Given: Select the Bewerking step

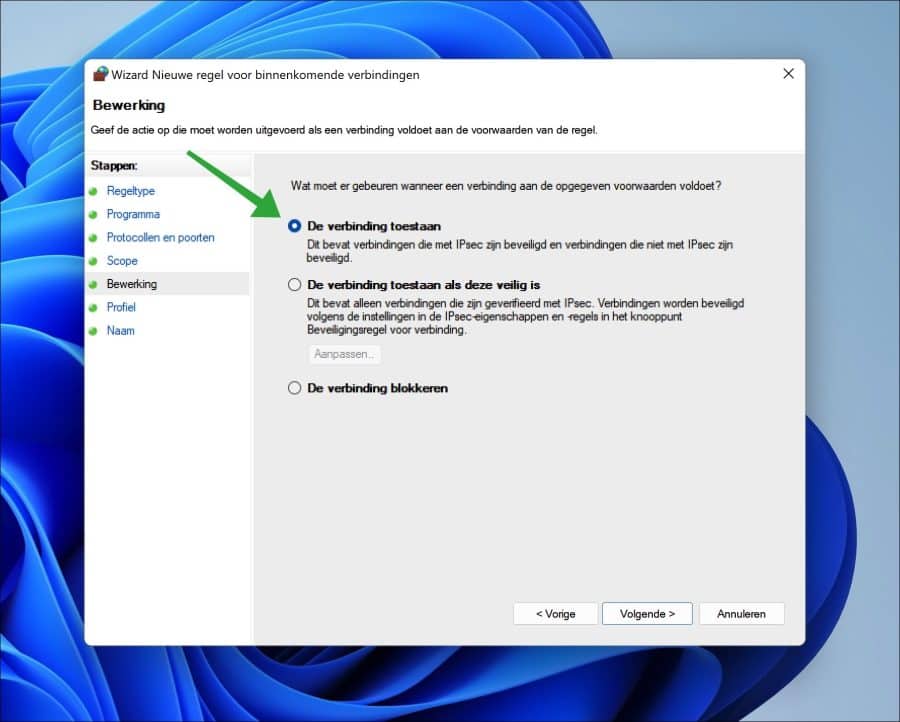Looking at the screenshot, I should pyautogui.click(x=131, y=284).
